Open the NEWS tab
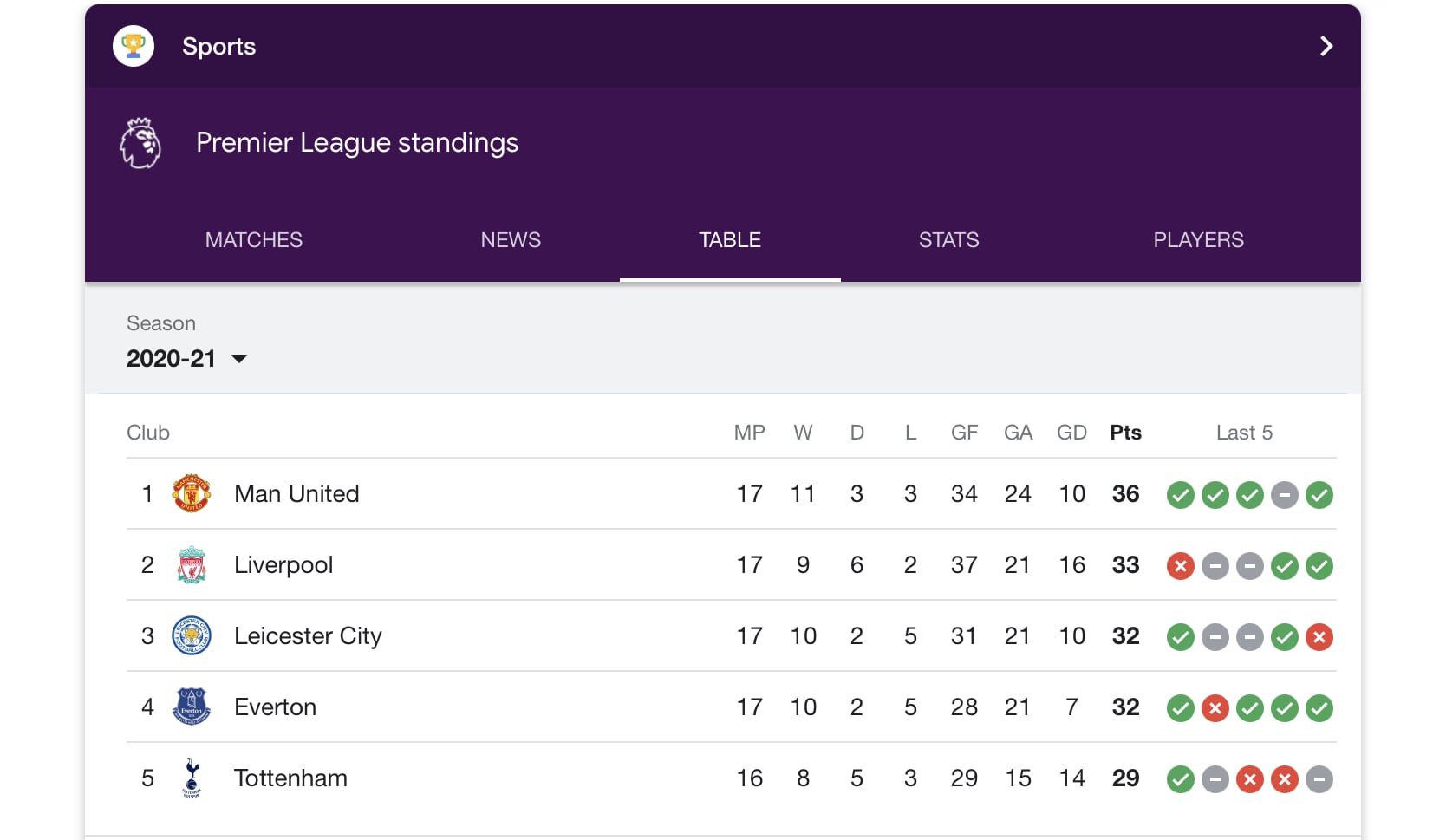 click(511, 240)
